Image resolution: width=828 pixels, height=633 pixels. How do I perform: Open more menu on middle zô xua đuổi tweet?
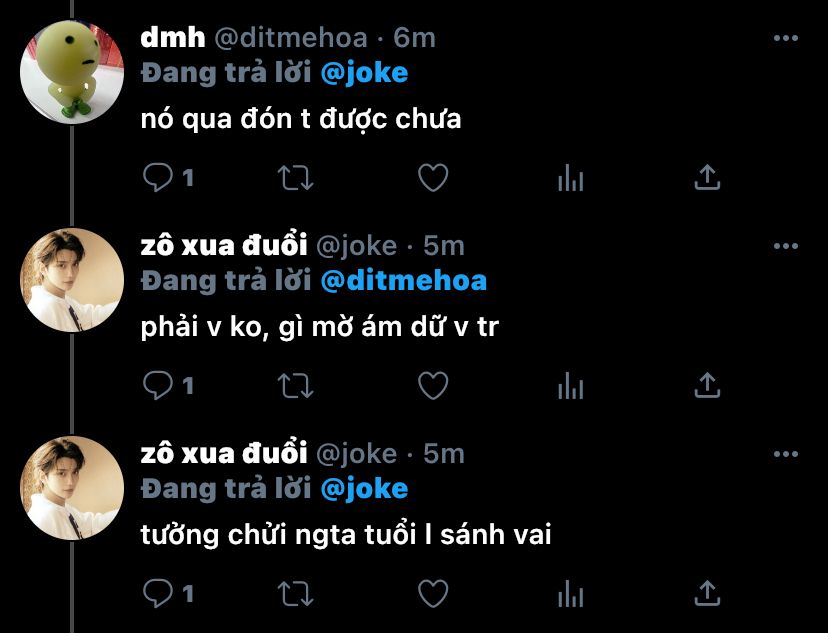pyautogui.click(x=785, y=246)
